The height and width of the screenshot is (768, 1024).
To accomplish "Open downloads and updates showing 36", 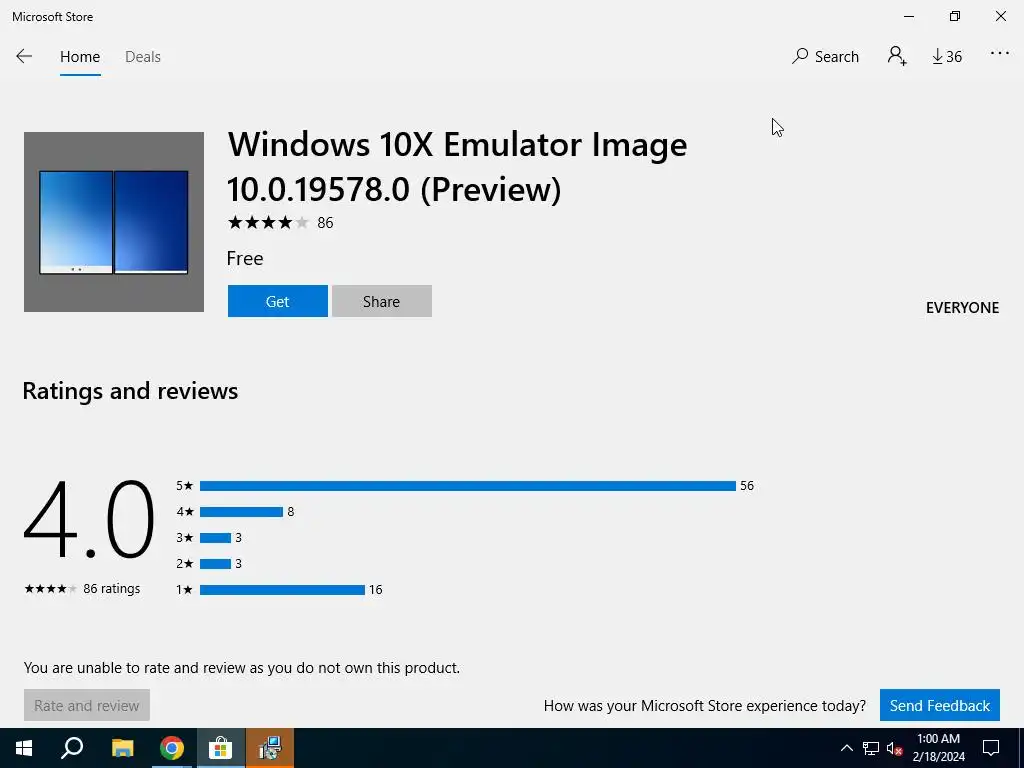I will pos(947,57).
